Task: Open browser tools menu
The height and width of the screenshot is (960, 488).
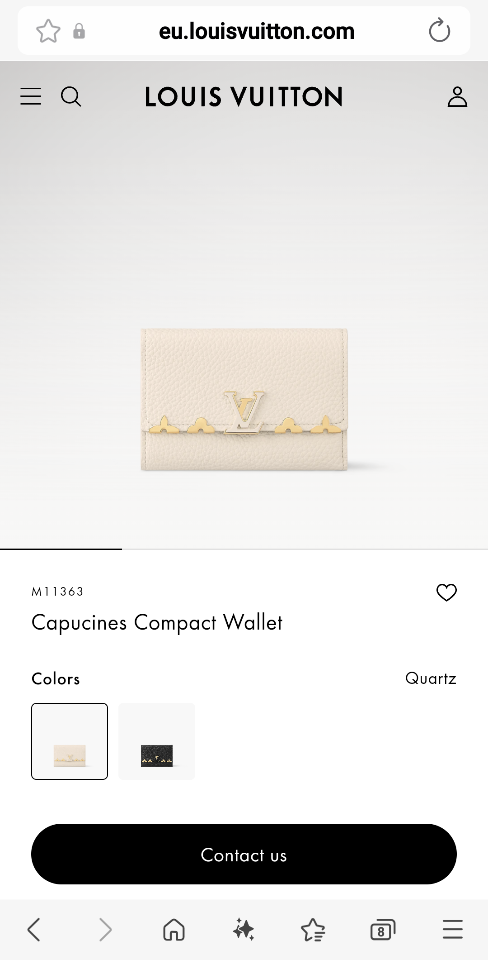Action: pyautogui.click(x=452, y=929)
